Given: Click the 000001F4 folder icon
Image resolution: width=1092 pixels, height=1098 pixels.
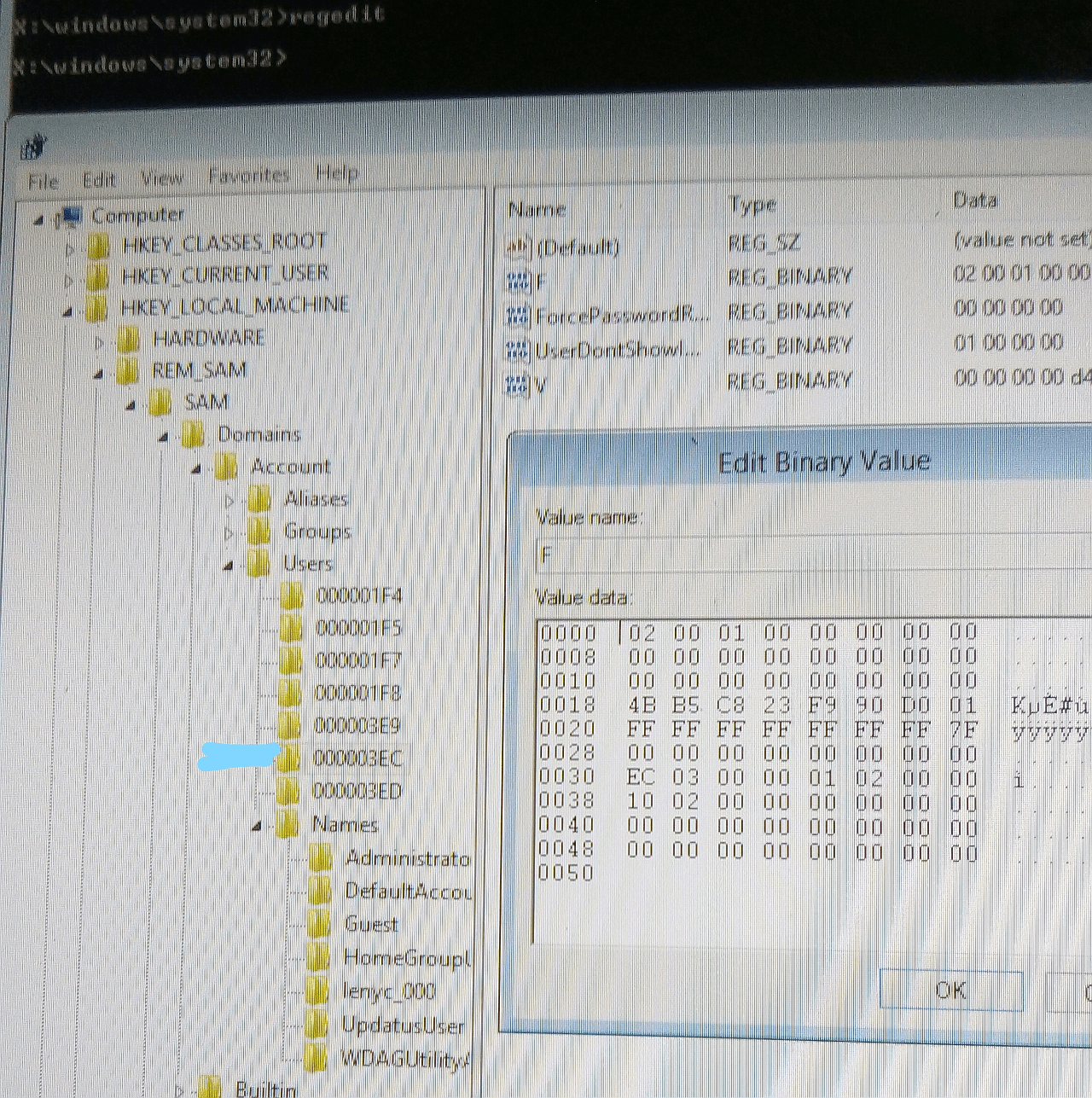Looking at the screenshot, I should coord(291,596).
